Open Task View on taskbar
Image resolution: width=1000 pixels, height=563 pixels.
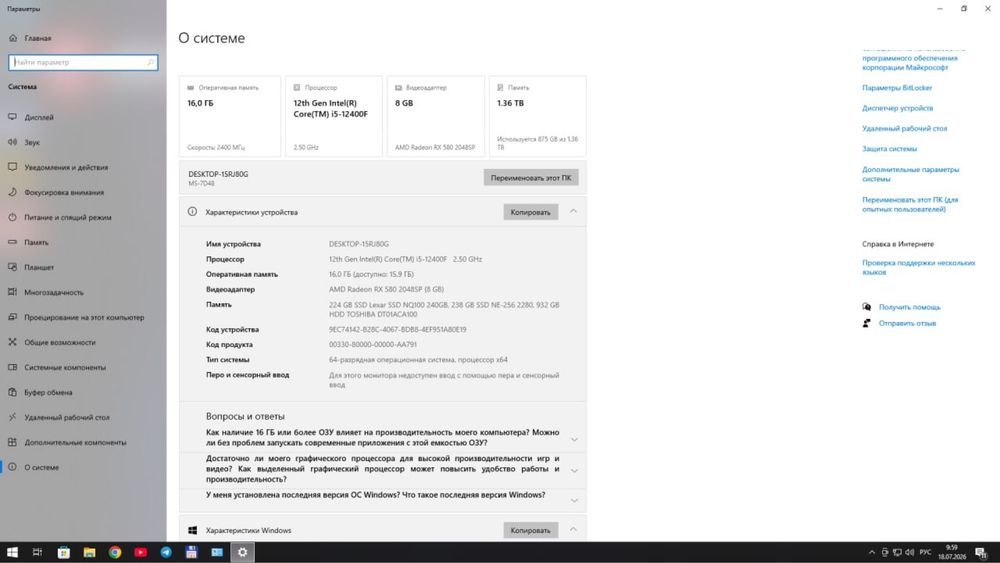coord(38,552)
